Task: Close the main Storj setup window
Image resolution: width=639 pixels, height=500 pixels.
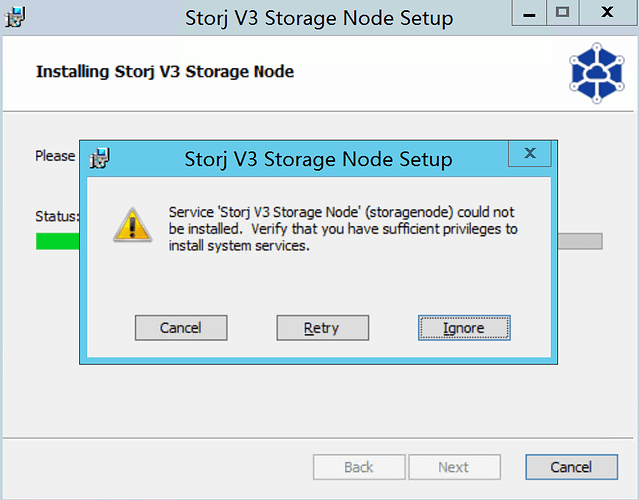Action: (x=607, y=13)
